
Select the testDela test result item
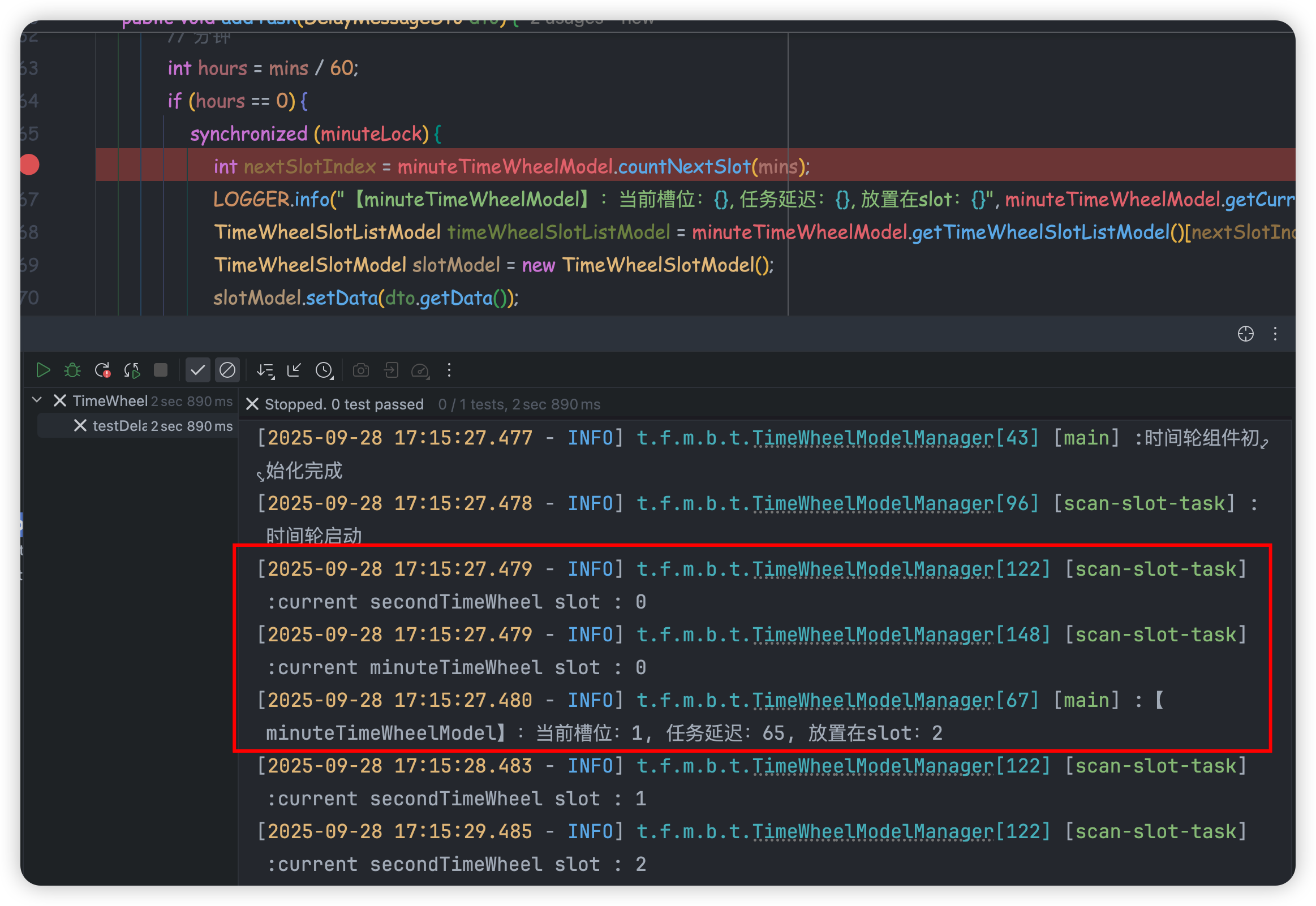(119, 426)
